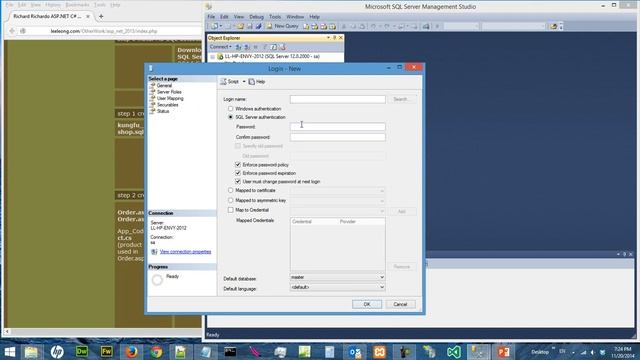Select SQL Server authentication
Viewport: 640px width, 360px height.
[x=231, y=117]
